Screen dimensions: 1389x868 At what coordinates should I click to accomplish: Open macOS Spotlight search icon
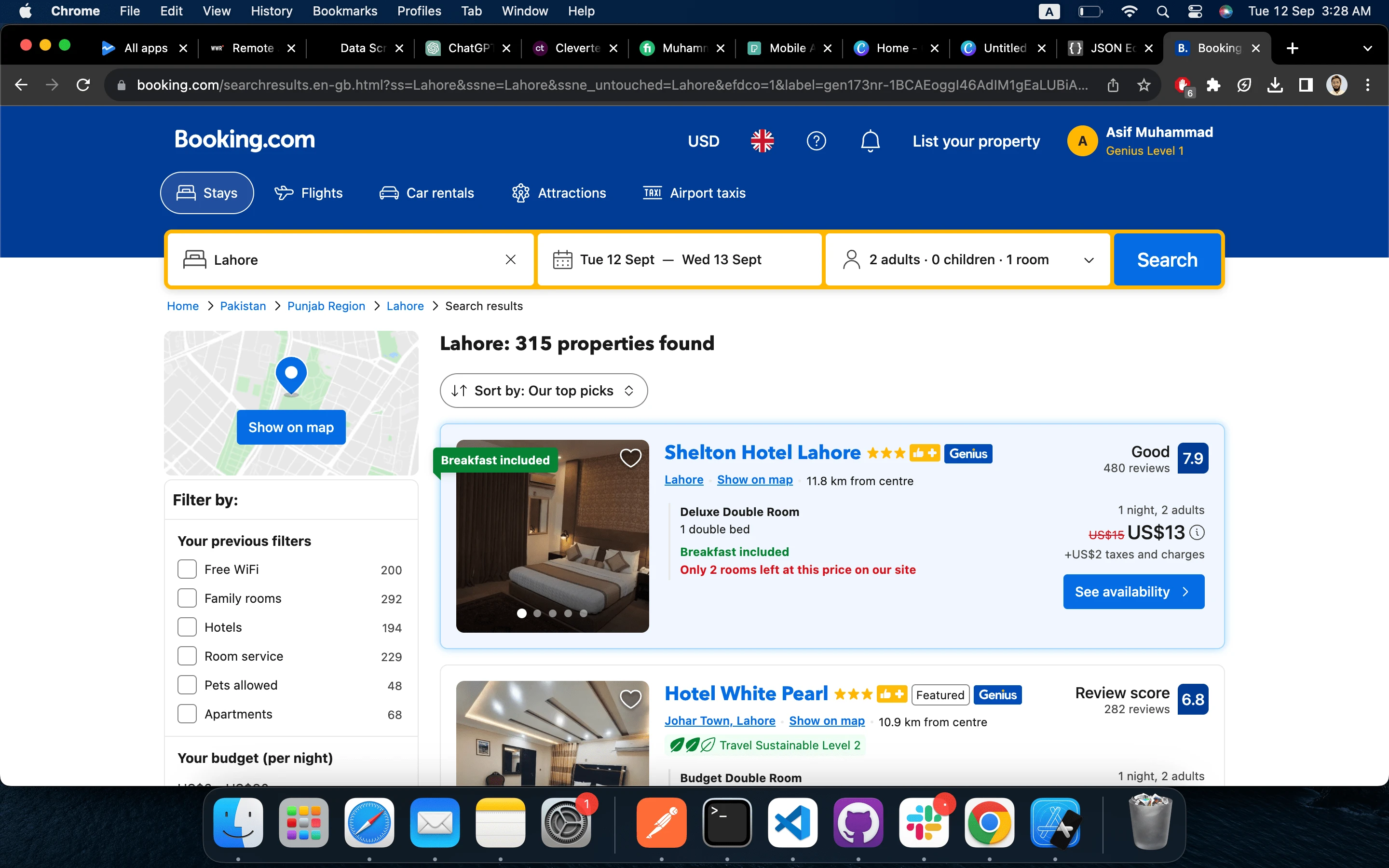click(1162, 12)
